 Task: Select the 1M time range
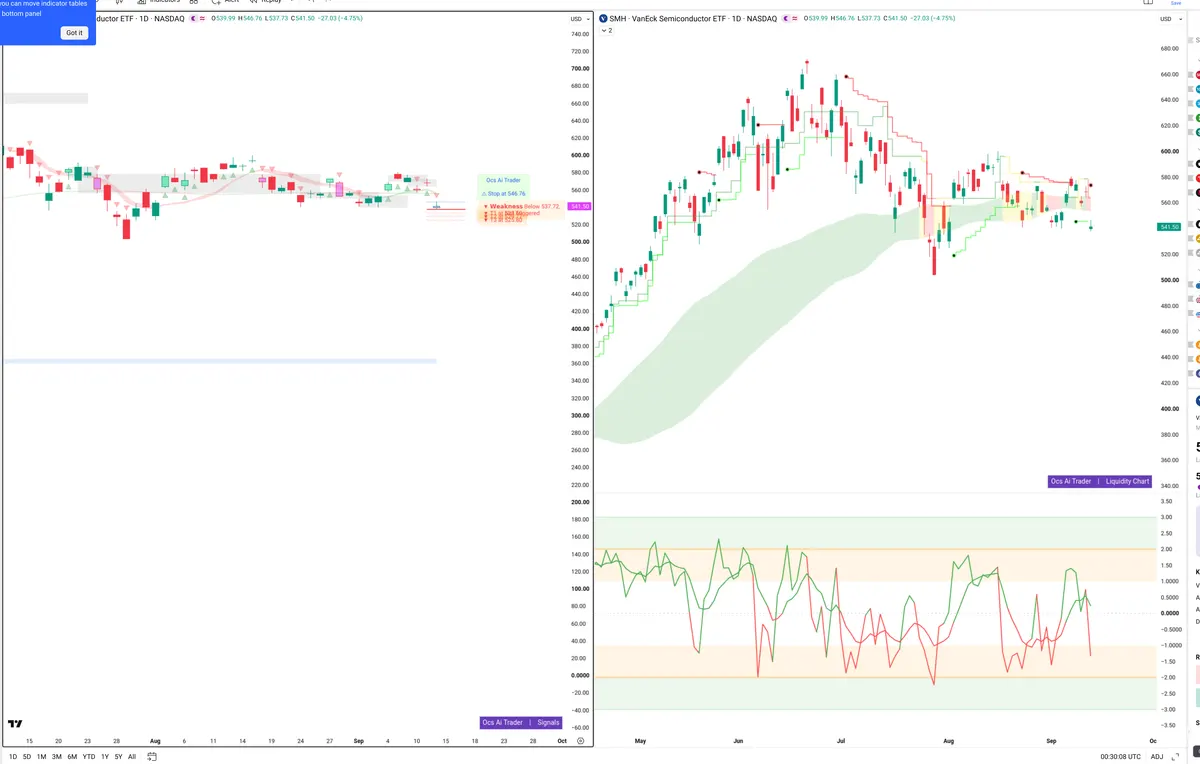coord(42,757)
